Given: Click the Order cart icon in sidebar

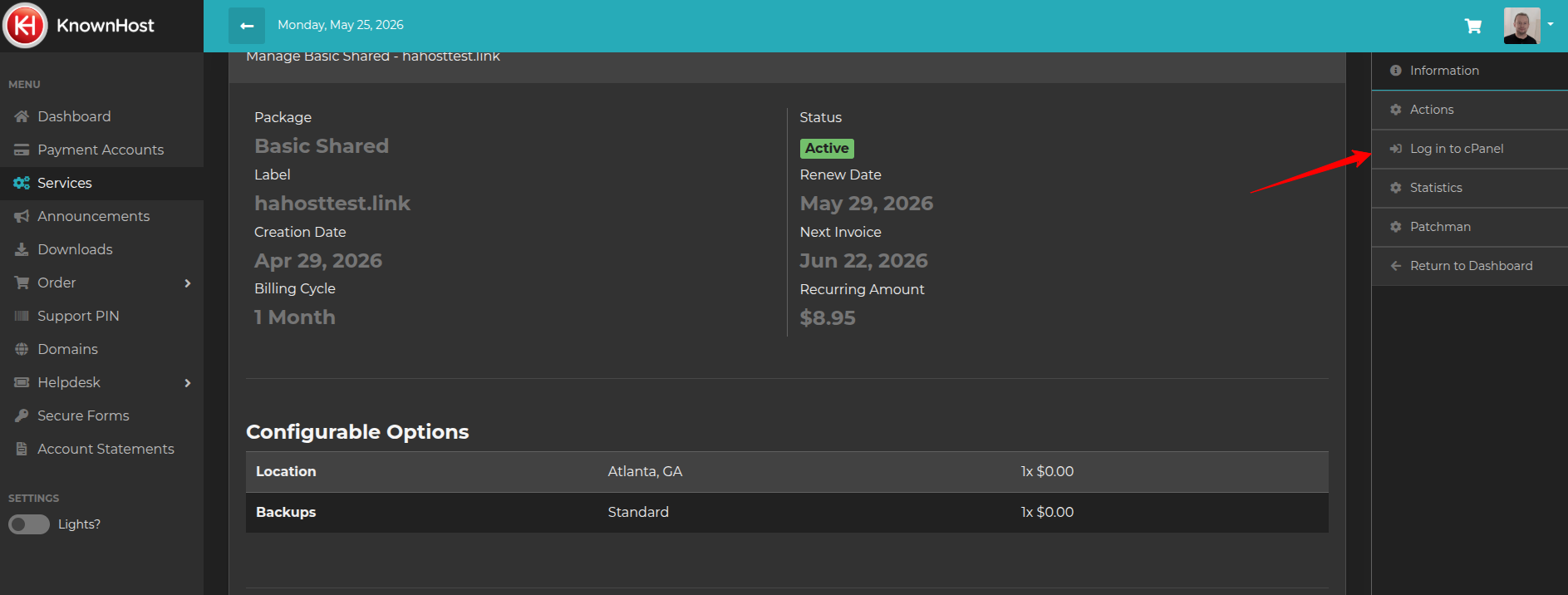Looking at the screenshot, I should pos(22,283).
